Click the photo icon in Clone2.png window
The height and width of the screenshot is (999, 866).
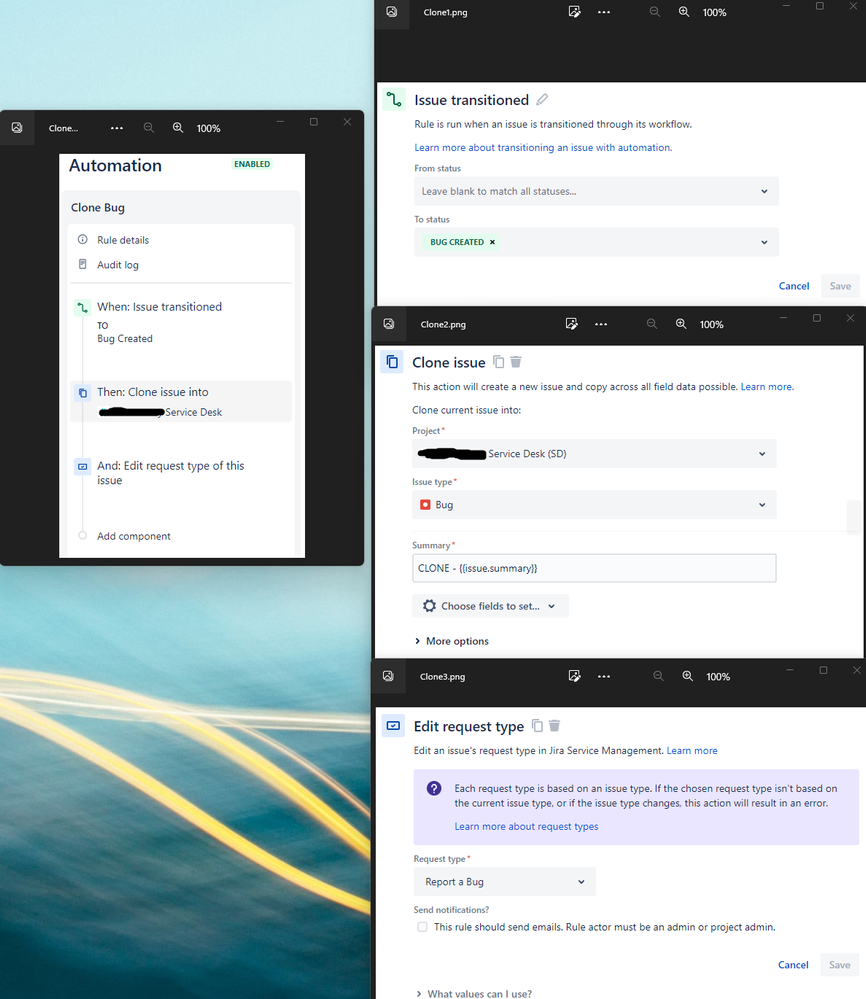(x=389, y=324)
